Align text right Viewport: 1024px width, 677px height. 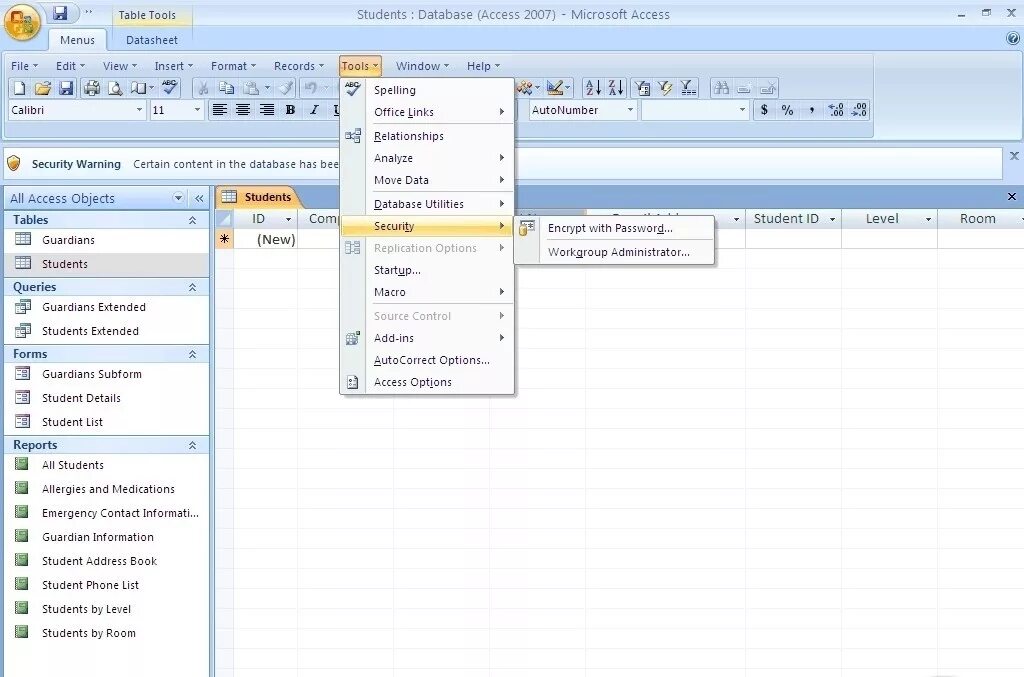(266, 110)
